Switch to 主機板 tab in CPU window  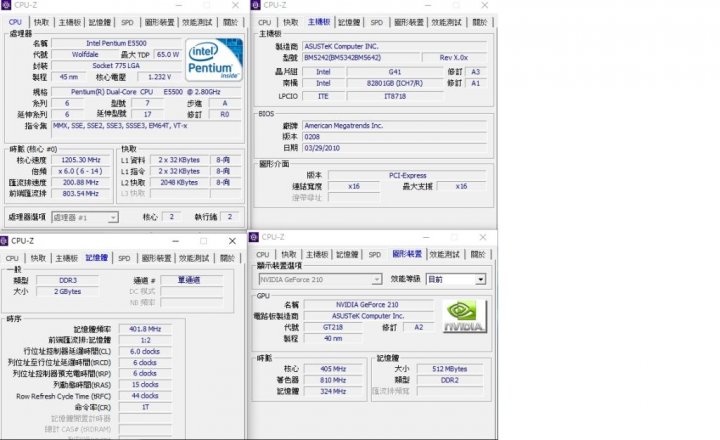(70, 22)
